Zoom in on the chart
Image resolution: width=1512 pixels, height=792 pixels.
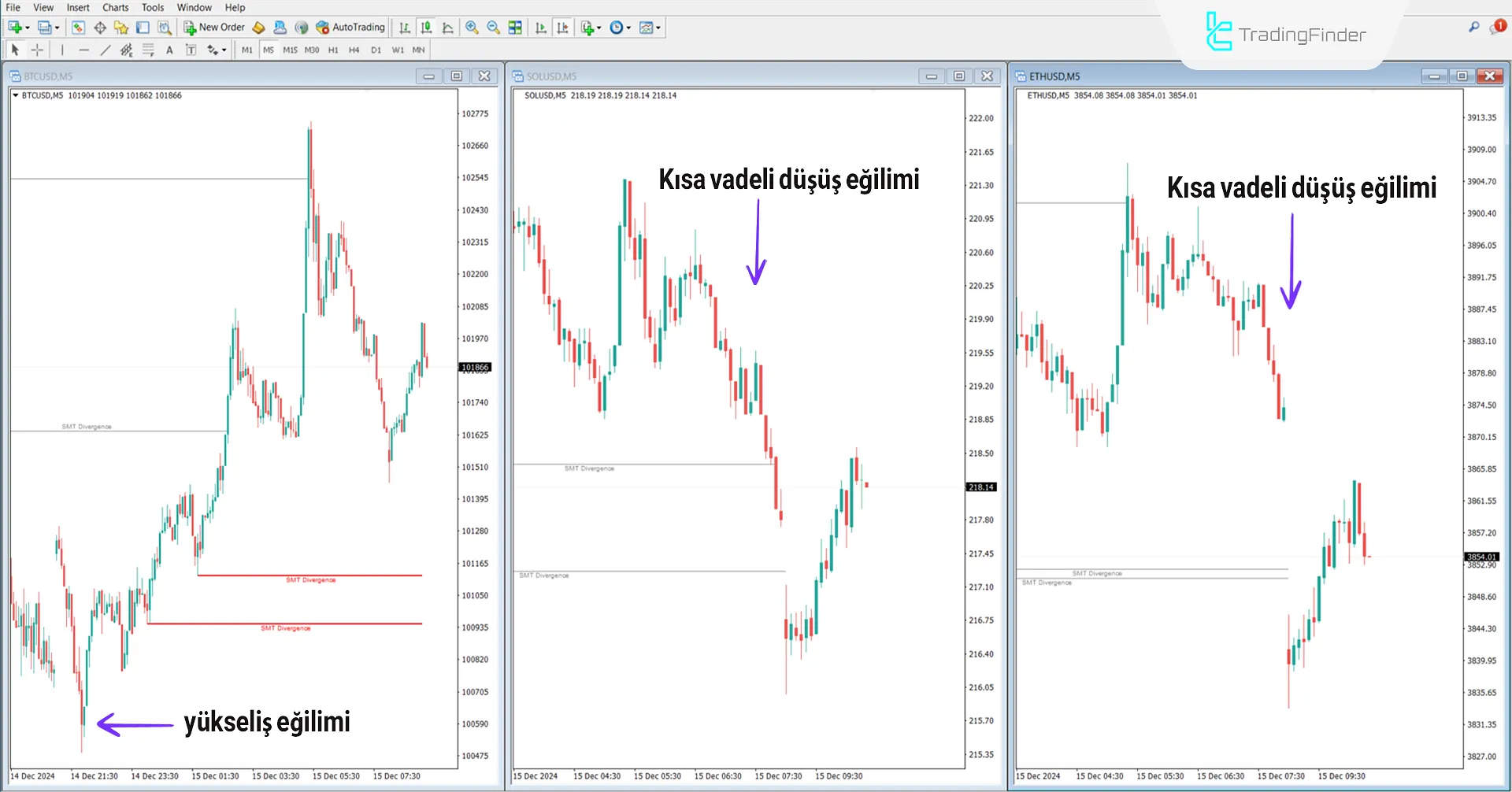[x=472, y=27]
